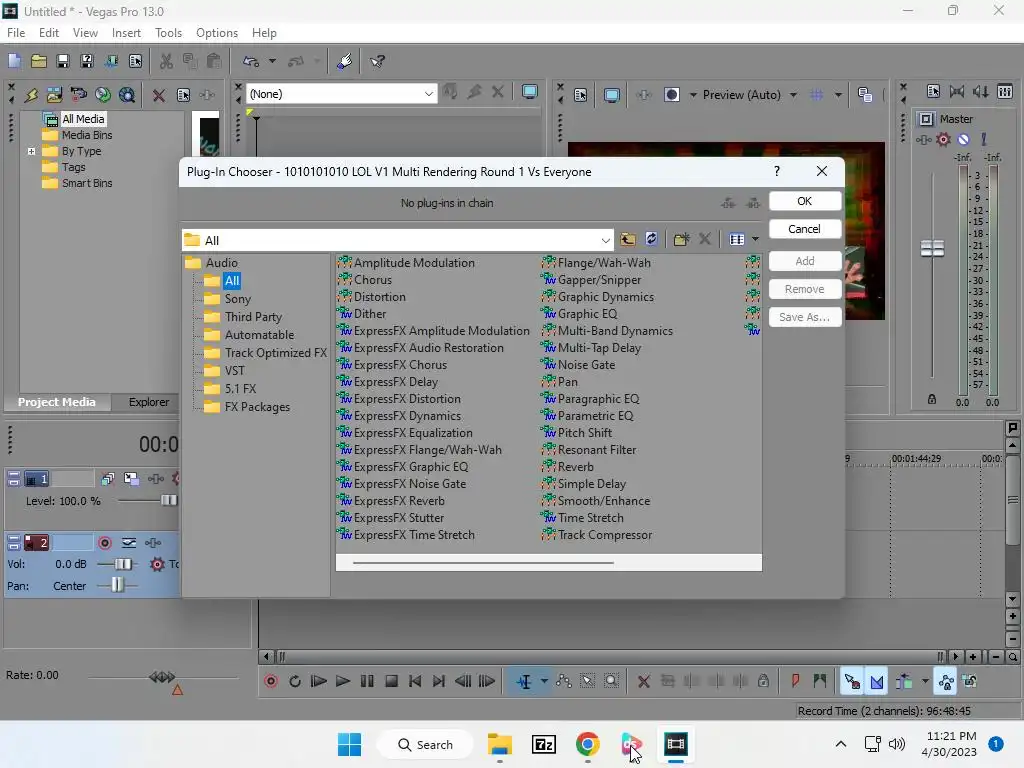Image resolution: width=1024 pixels, height=768 pixels.
Task: Click the Loop Playback icon
Action: click(x=295, y=681)
